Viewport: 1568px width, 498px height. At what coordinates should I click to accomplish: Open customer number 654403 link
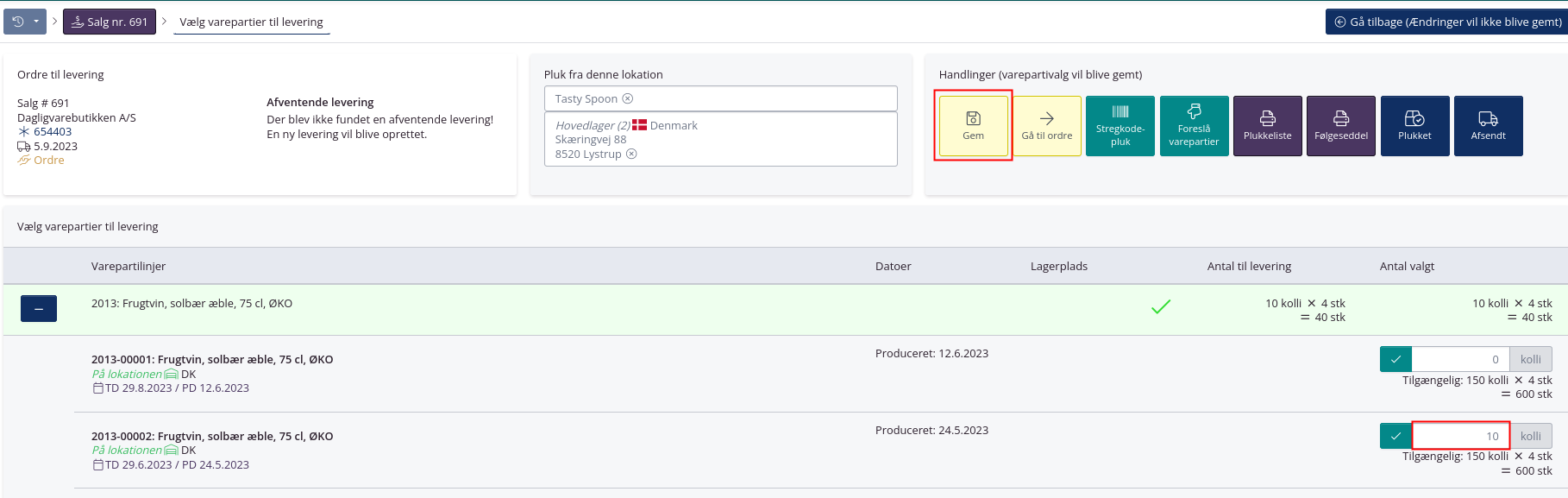tap(53, 131)
